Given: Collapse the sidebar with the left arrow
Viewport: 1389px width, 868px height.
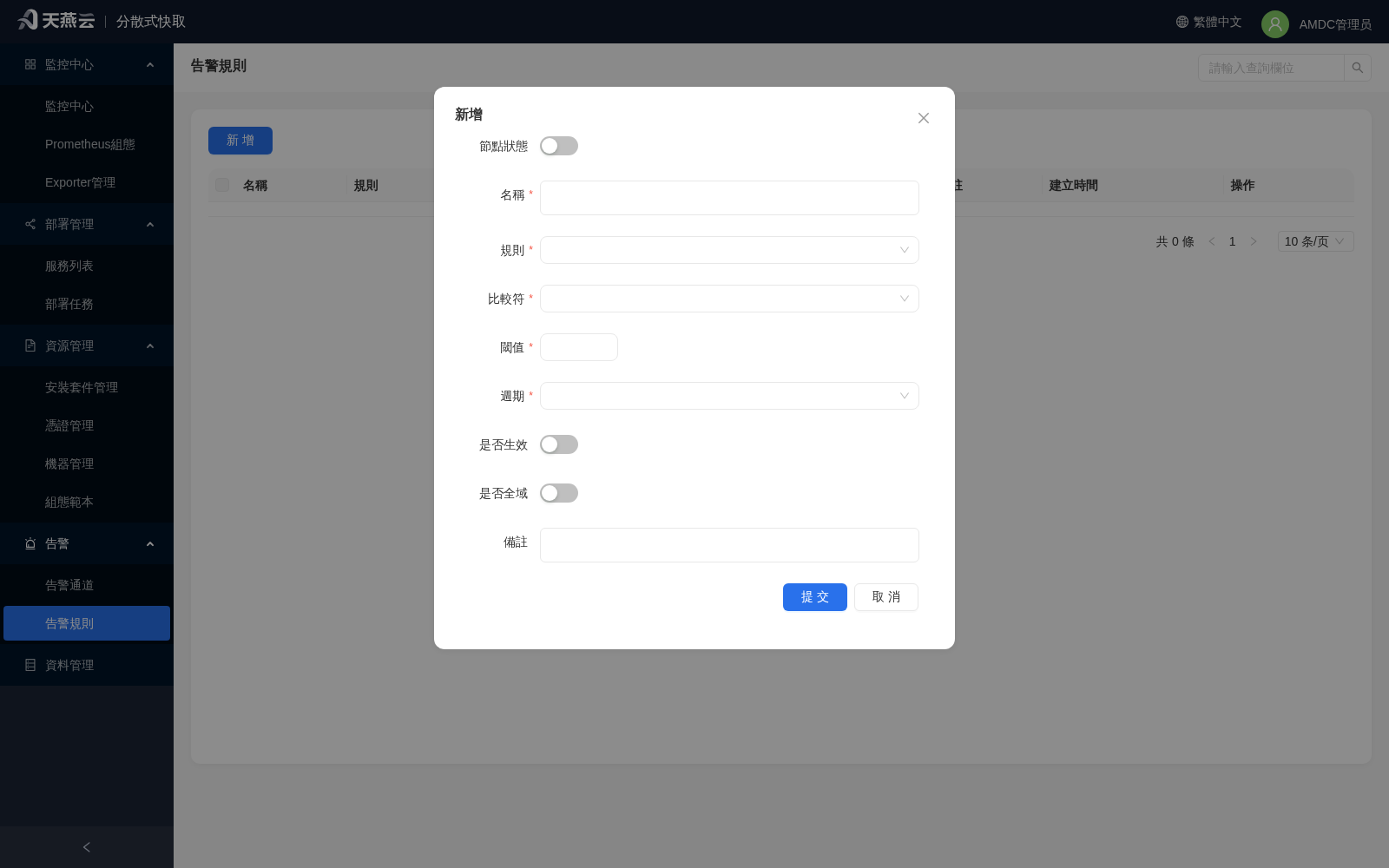Looking at the screenshot, I should pyautogui.click(x=87, y=847).
